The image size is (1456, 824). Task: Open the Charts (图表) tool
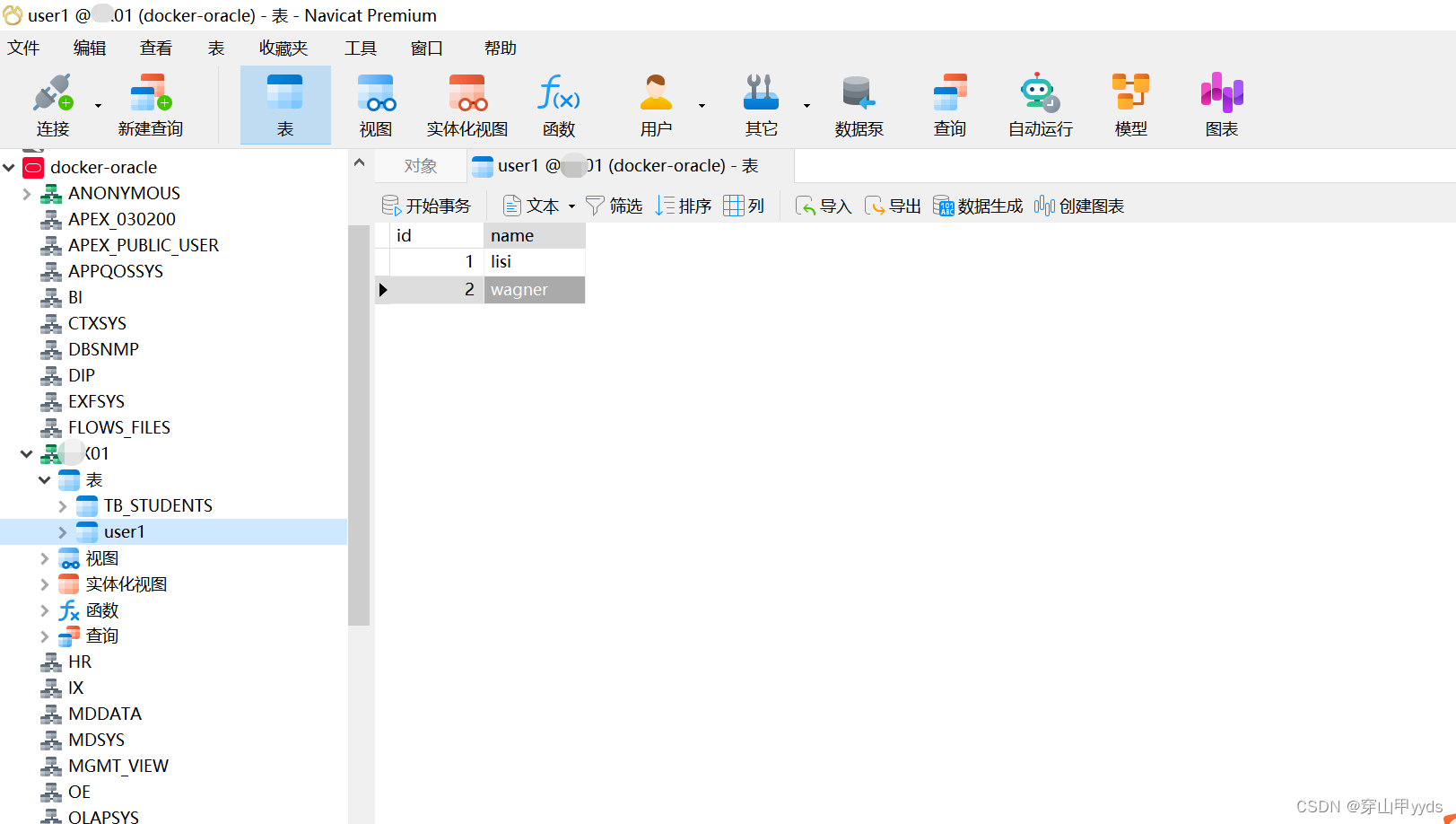tap(1222, 105)
